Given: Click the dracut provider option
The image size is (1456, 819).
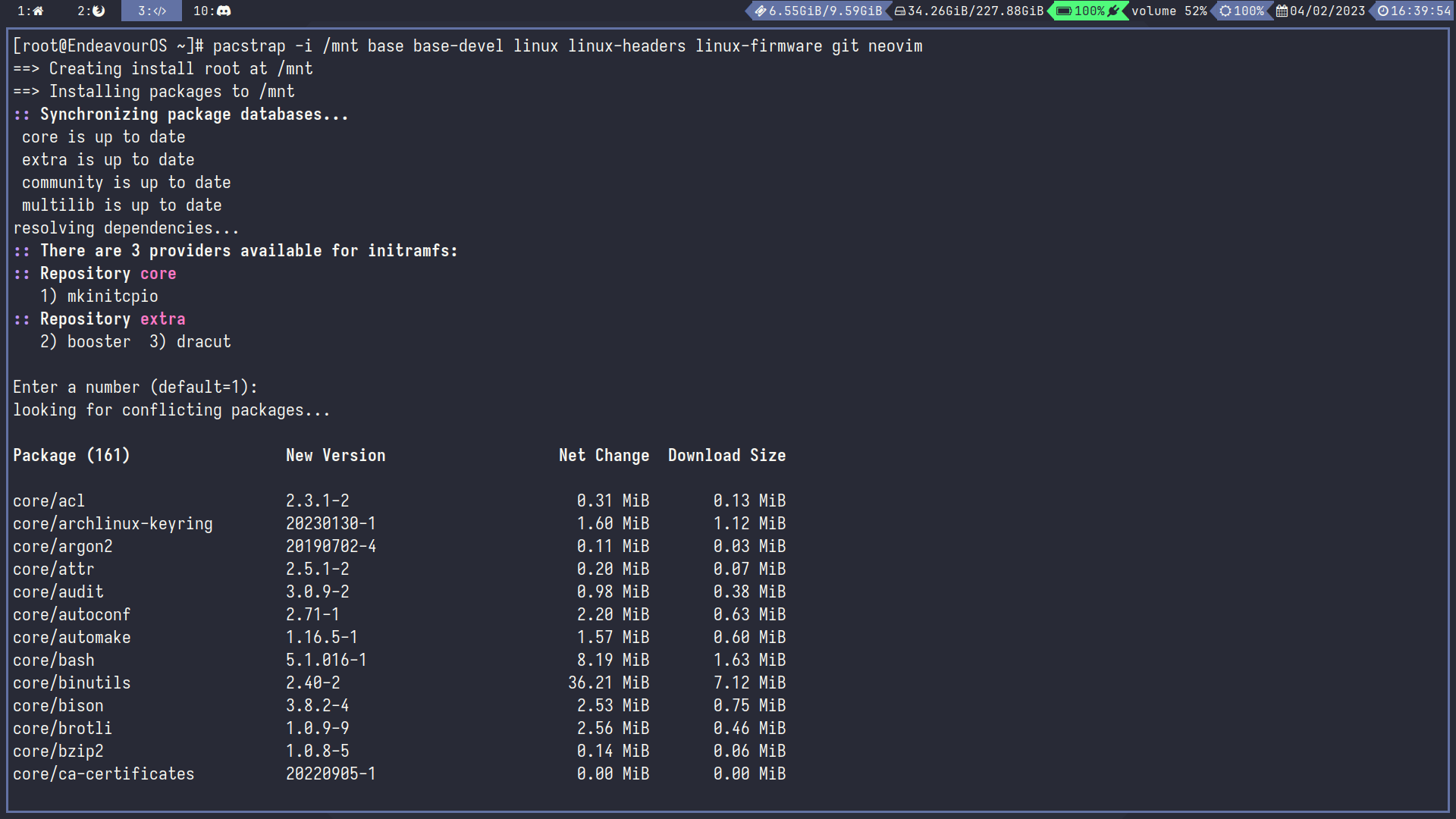Looking at the screenshot, I should (x=202, y=342).
